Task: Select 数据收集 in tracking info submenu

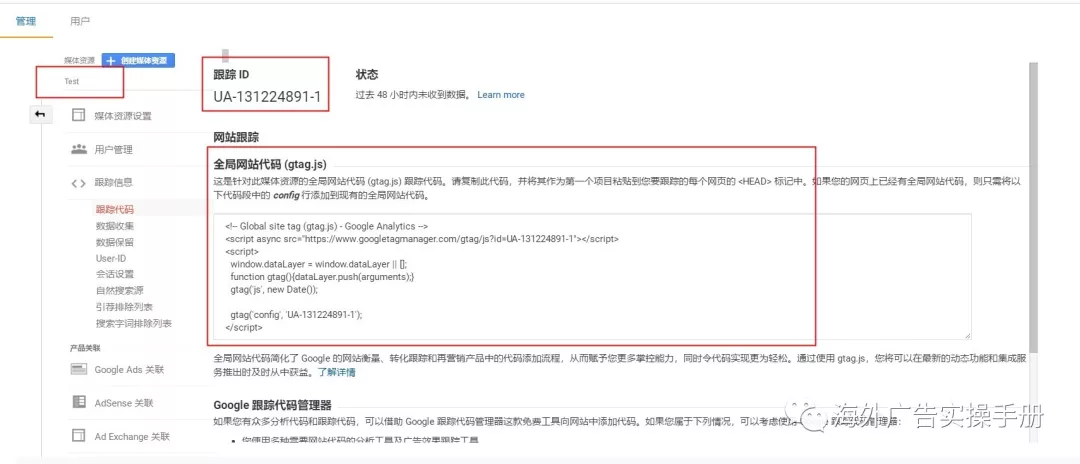Action: [114, 226]
